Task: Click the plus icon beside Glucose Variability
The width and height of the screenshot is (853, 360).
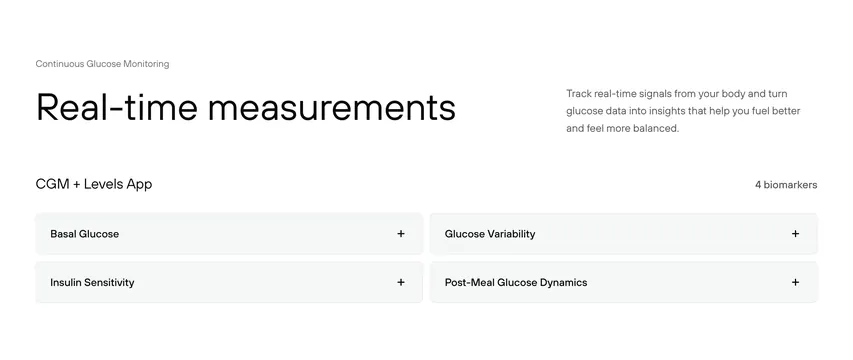Action: (x=795, y=234)
